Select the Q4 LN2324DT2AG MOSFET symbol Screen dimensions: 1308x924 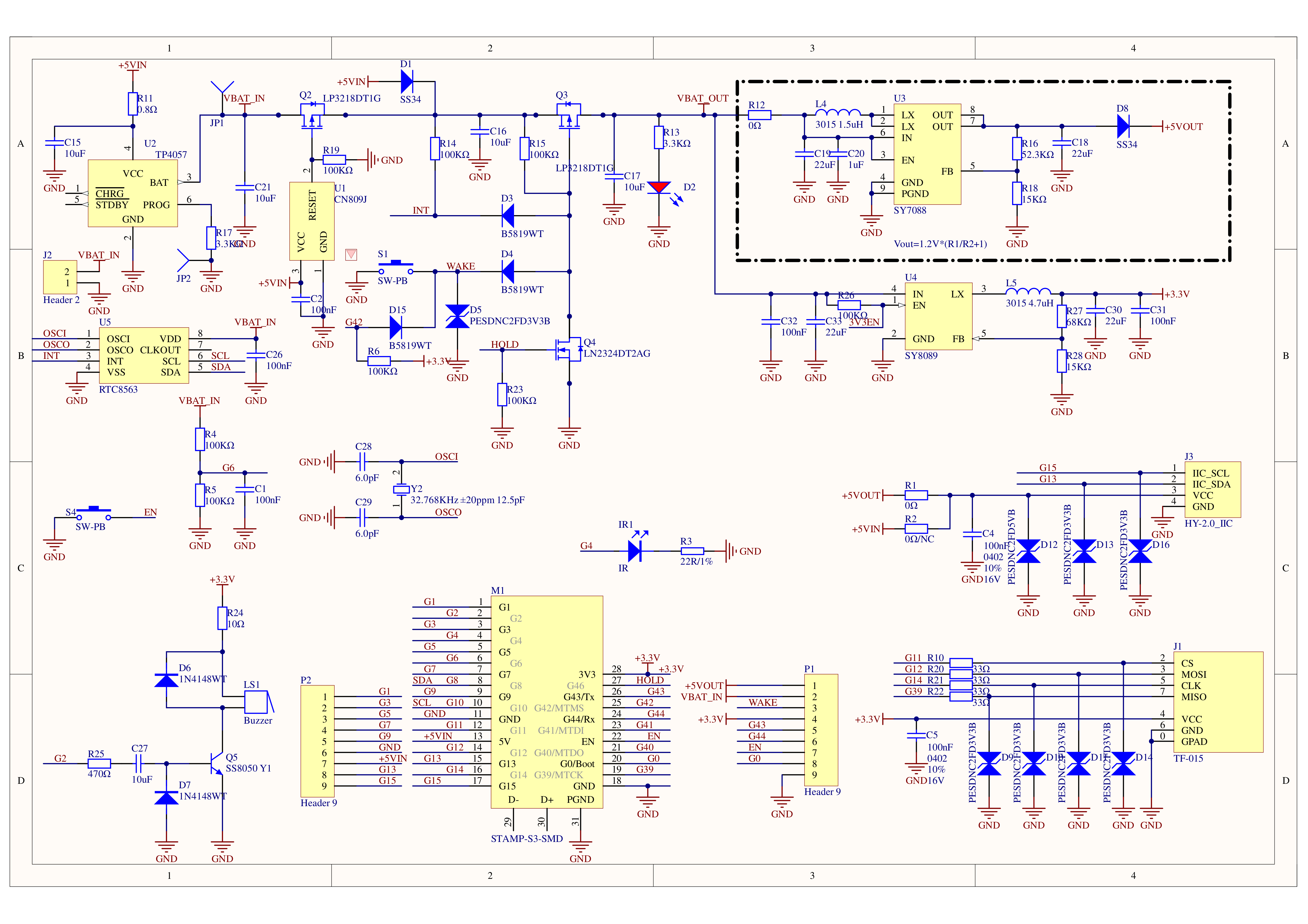569,349
